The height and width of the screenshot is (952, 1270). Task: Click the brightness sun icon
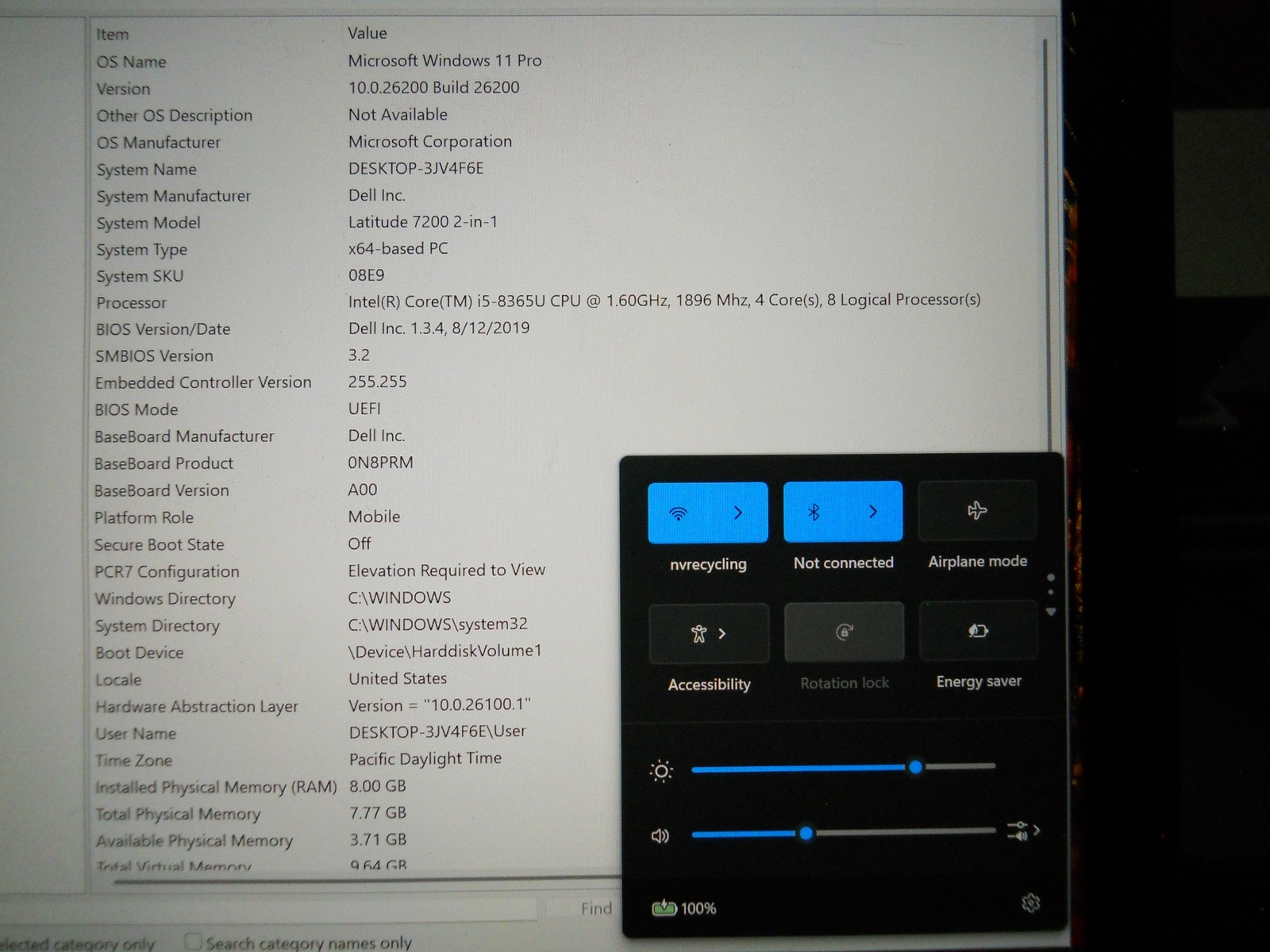pyautogui.click(x=661, y=771)
